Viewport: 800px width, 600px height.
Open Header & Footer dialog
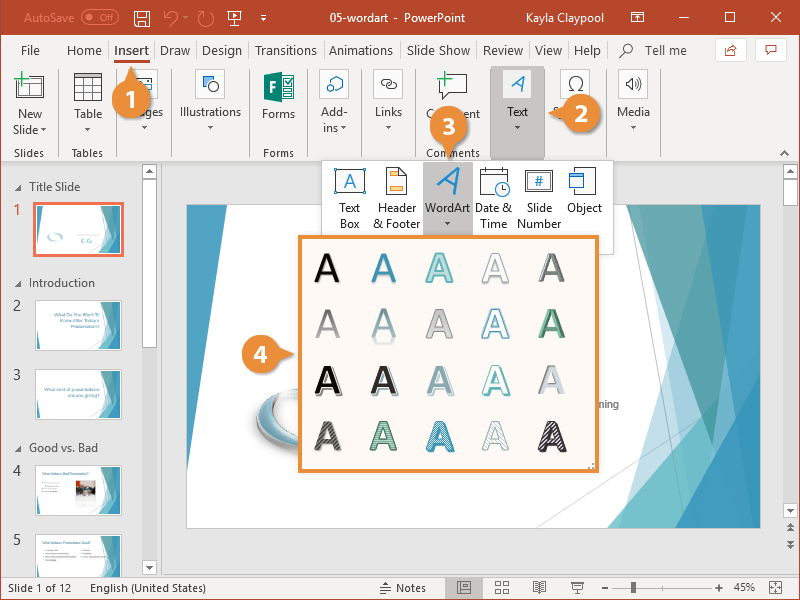point(396,197)
